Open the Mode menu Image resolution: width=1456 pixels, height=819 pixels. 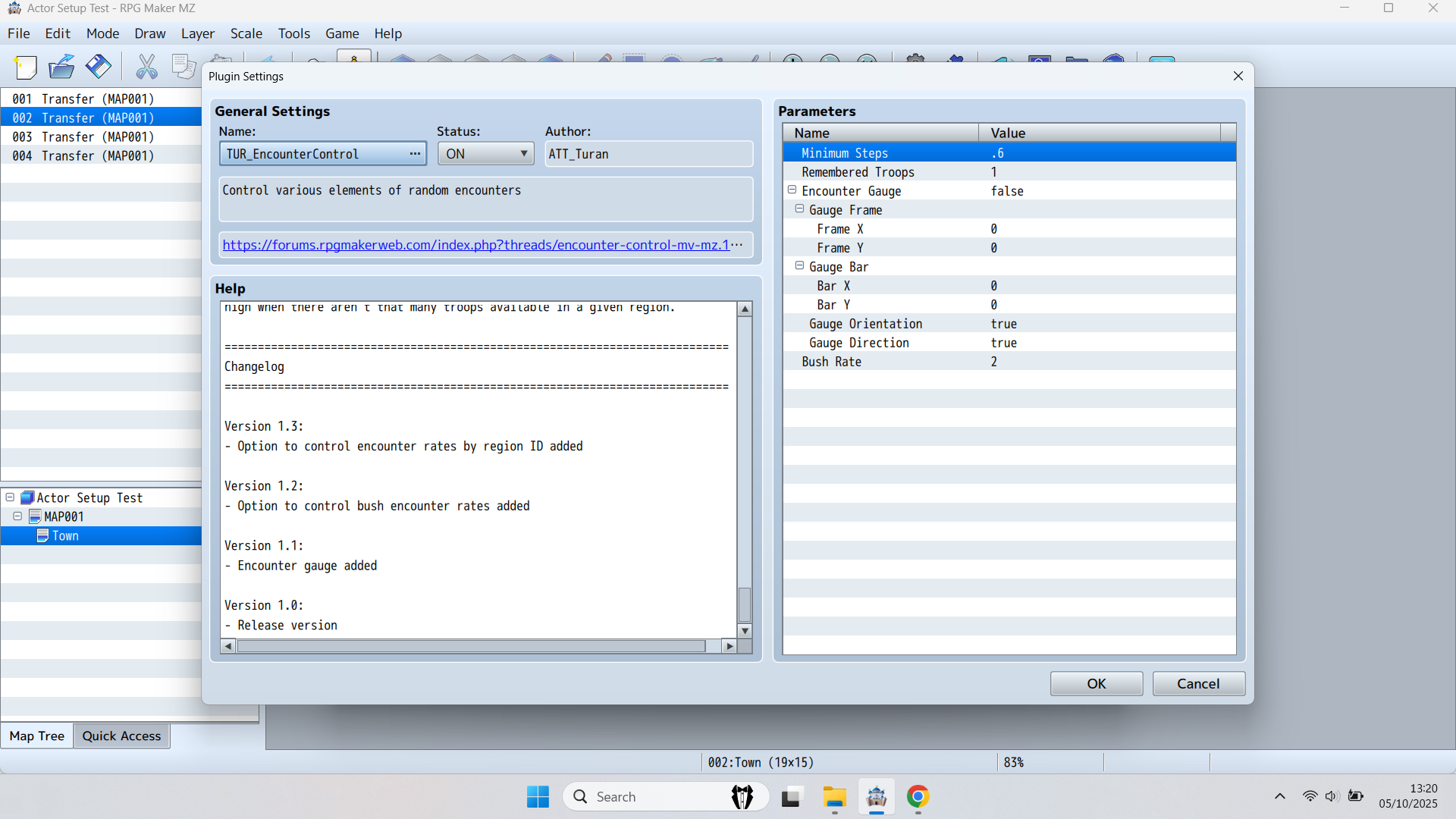pyautogui.click(x=102, y=33)
